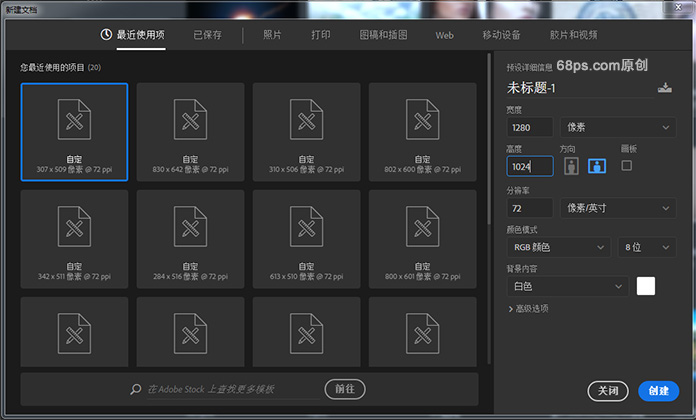Click the 宽度 width field showing 1280
This screenshot has width=696, height=420.
click(x=530, y=128)
